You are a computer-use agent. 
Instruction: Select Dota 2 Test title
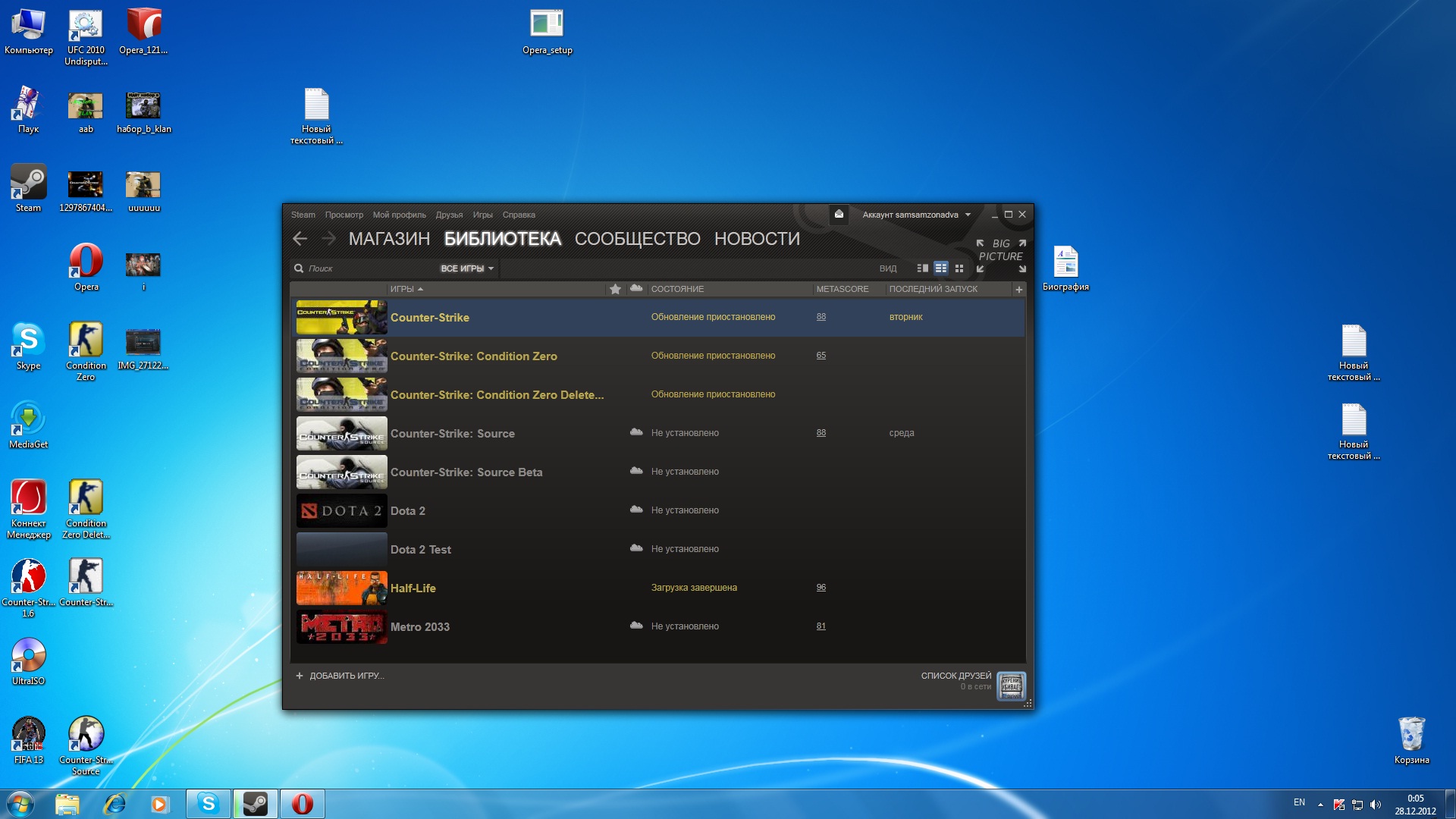pyautogui.click(x=421, y=550)
